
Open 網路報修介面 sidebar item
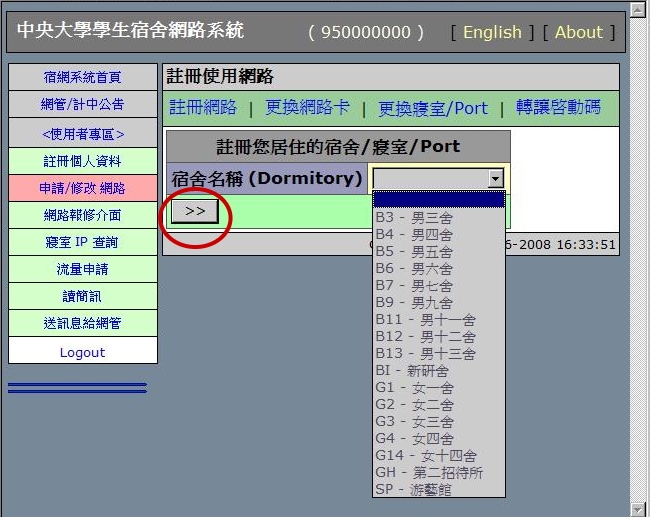(83, 215)
